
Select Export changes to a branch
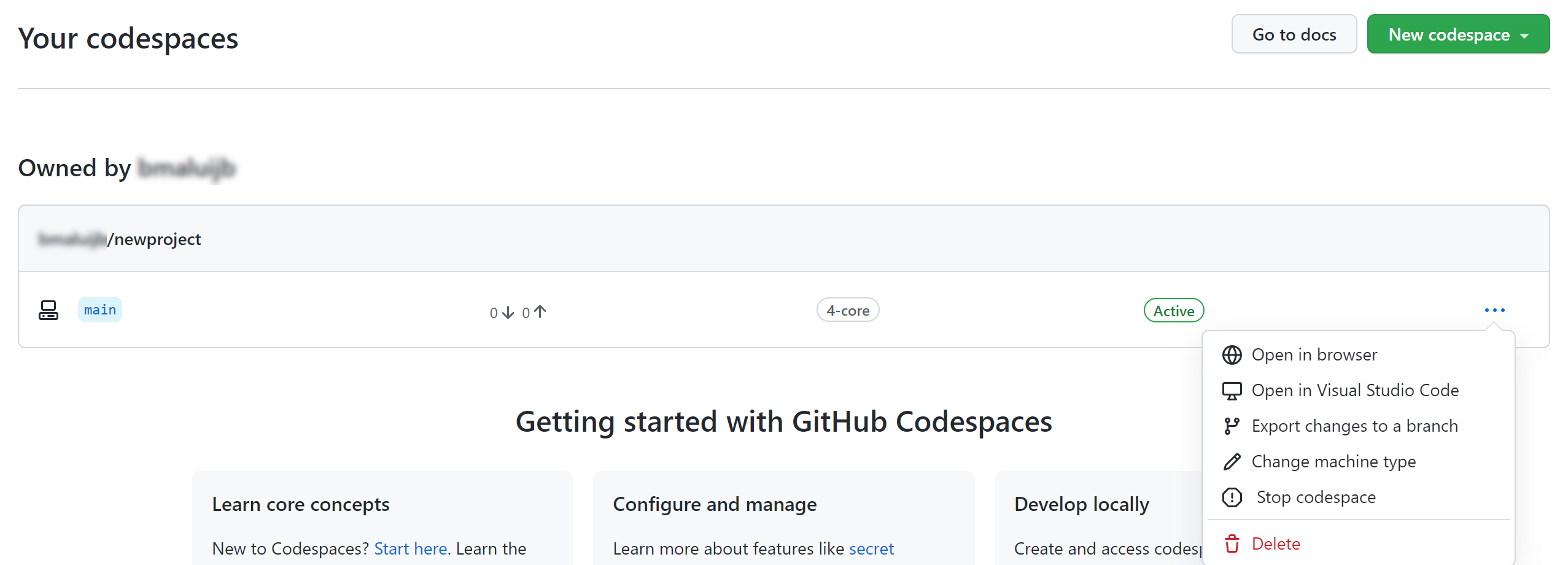tap(1358, 426)
